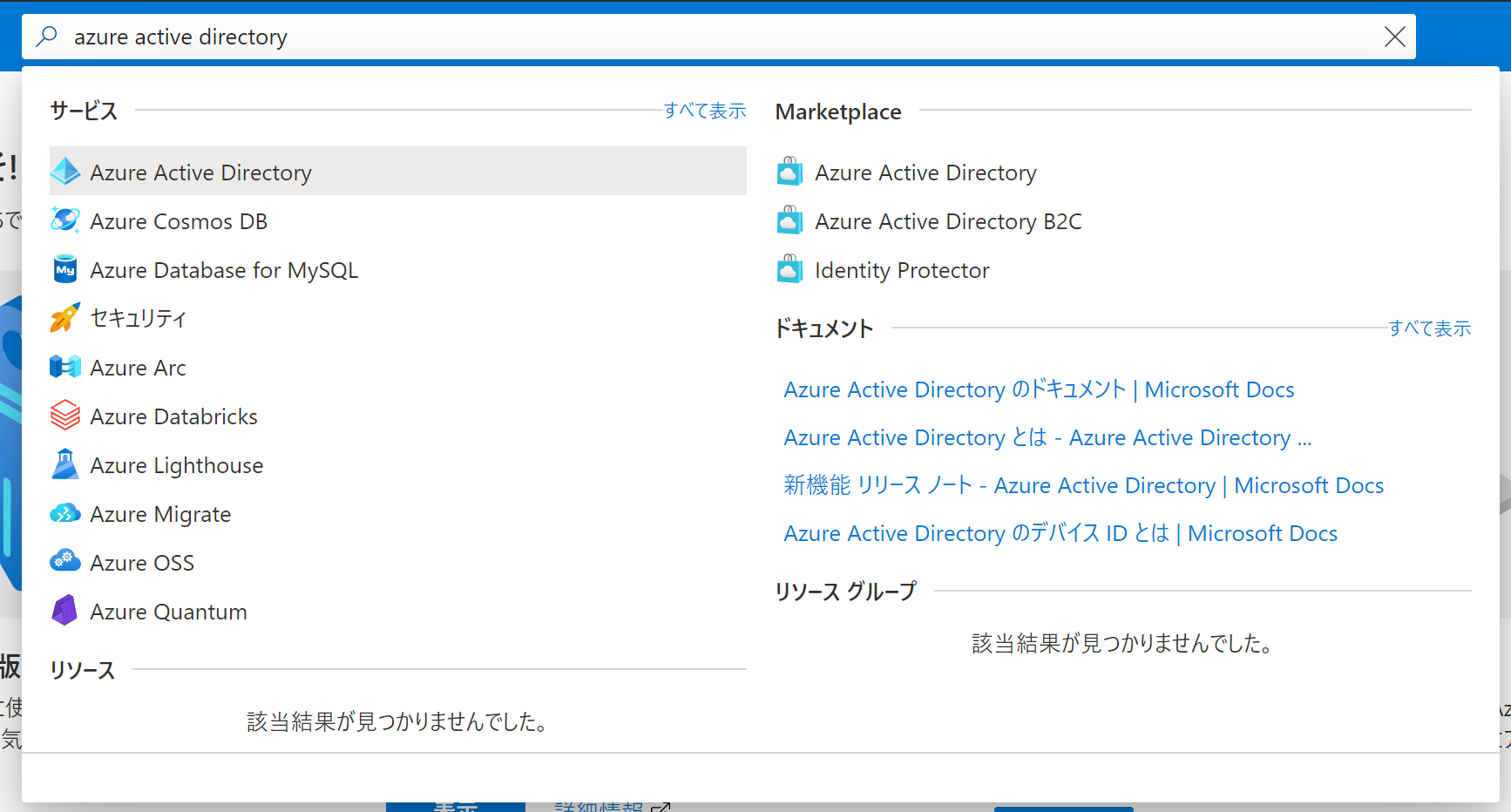Open the 新機能 リリース ノート link
Screen dimensions: 1511x812
coord(1083,485)
